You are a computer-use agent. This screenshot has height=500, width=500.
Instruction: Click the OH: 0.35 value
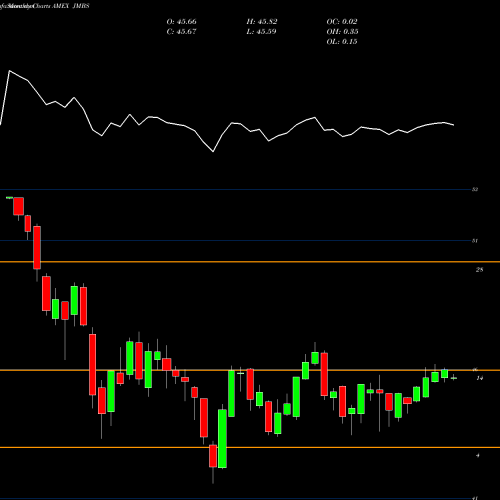click(x=342, y=32)
